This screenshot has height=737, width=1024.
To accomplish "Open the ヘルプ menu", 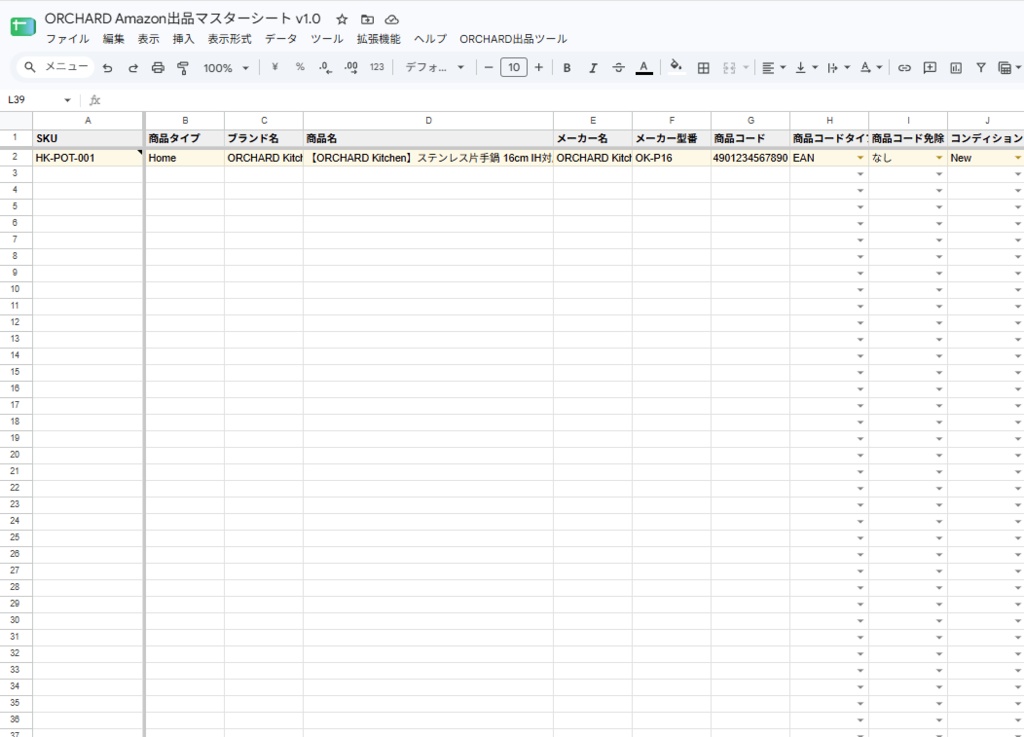I will tap(430, 39).
